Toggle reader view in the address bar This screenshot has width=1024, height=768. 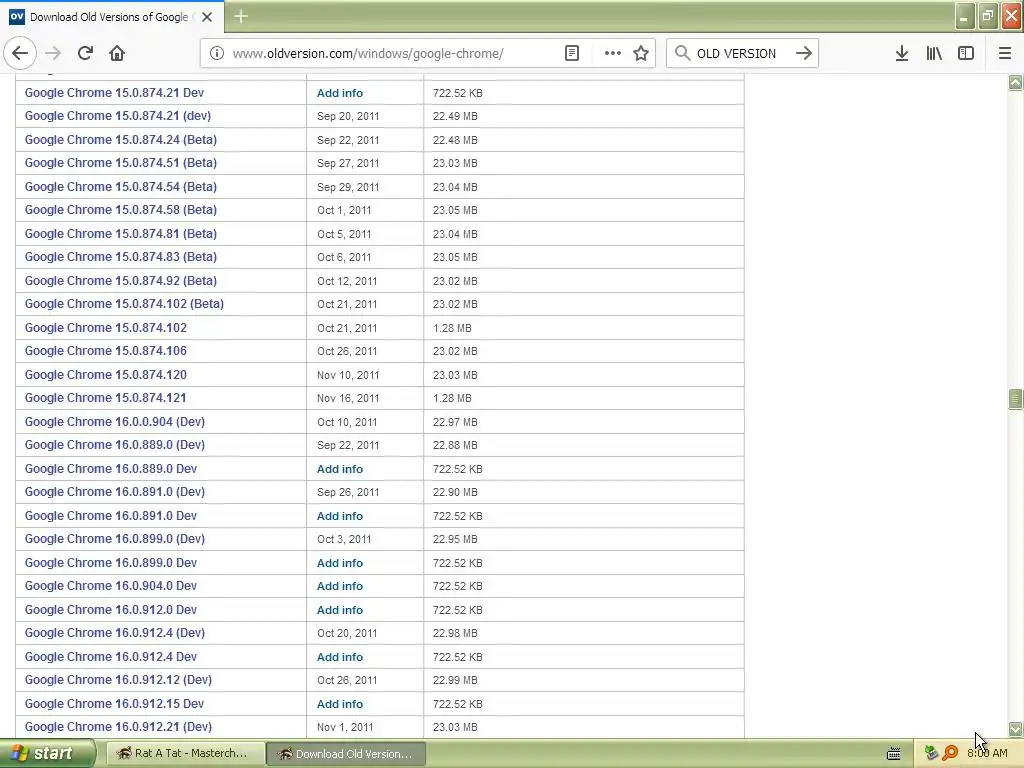click(x=571, y=53)
